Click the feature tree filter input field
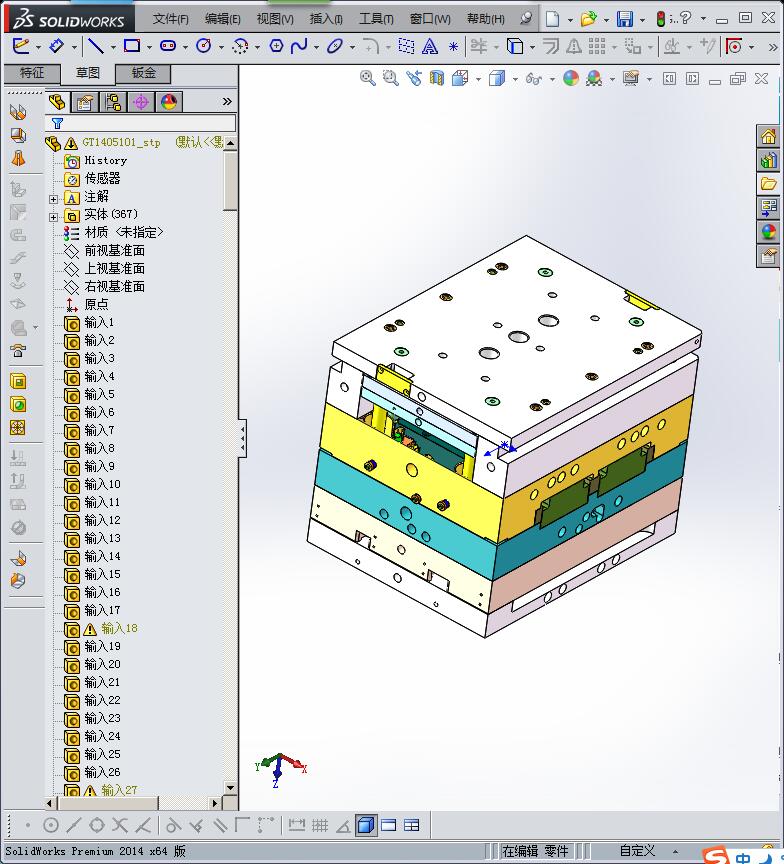 [x=140, y=123]
